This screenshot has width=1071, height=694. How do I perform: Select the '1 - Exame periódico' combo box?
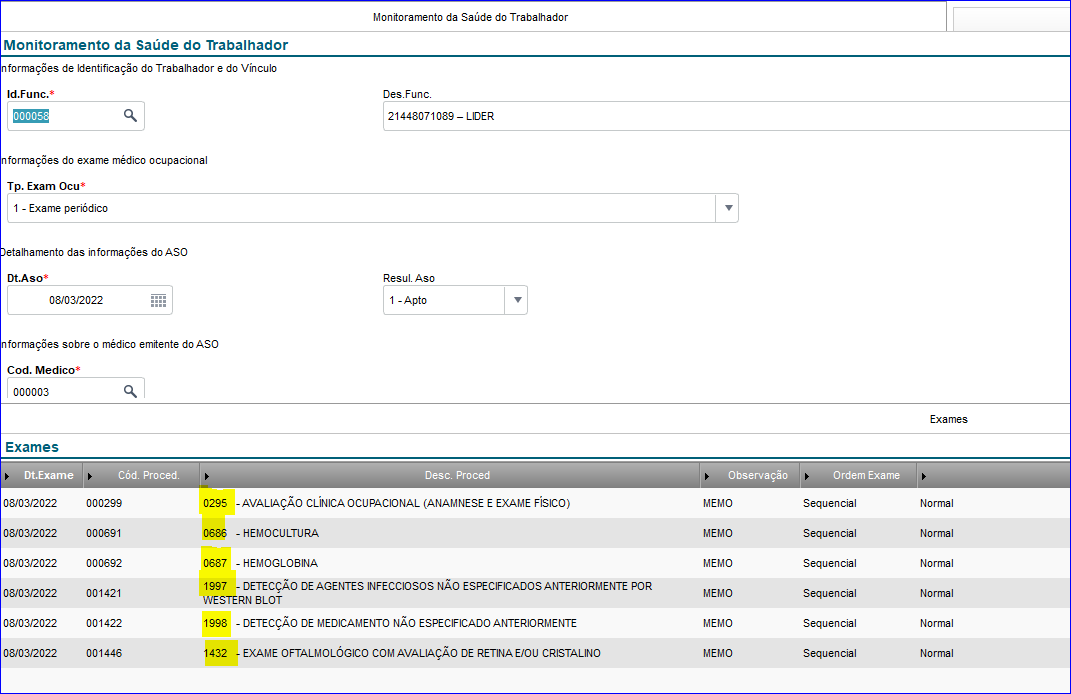click(x=372, y=208)
